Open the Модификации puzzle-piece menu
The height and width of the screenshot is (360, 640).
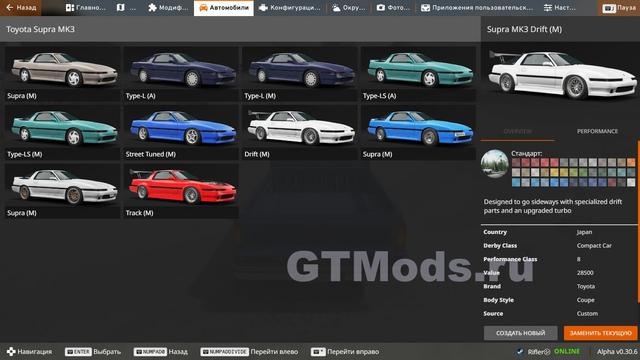coord(168,8)
